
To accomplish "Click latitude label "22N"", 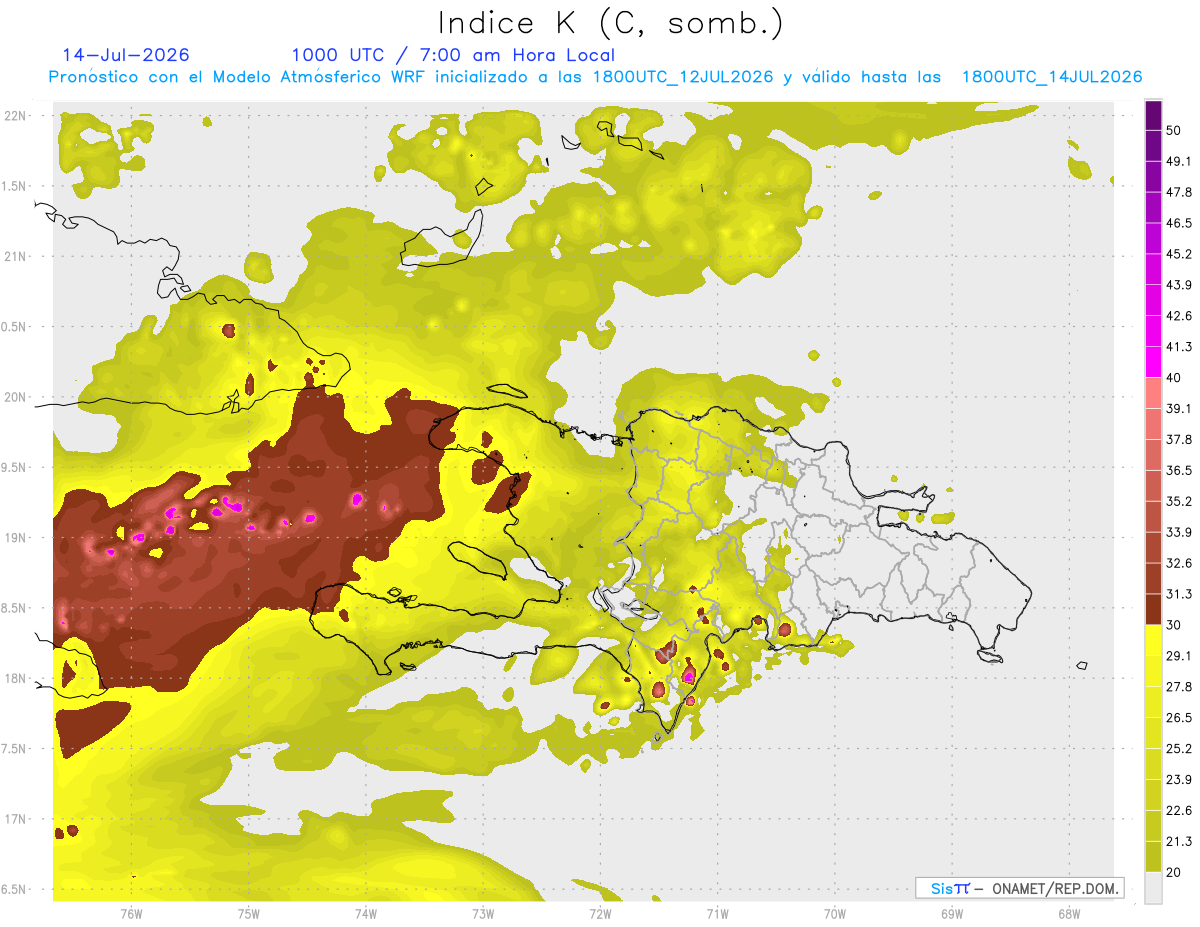I will tap(15, 116).
